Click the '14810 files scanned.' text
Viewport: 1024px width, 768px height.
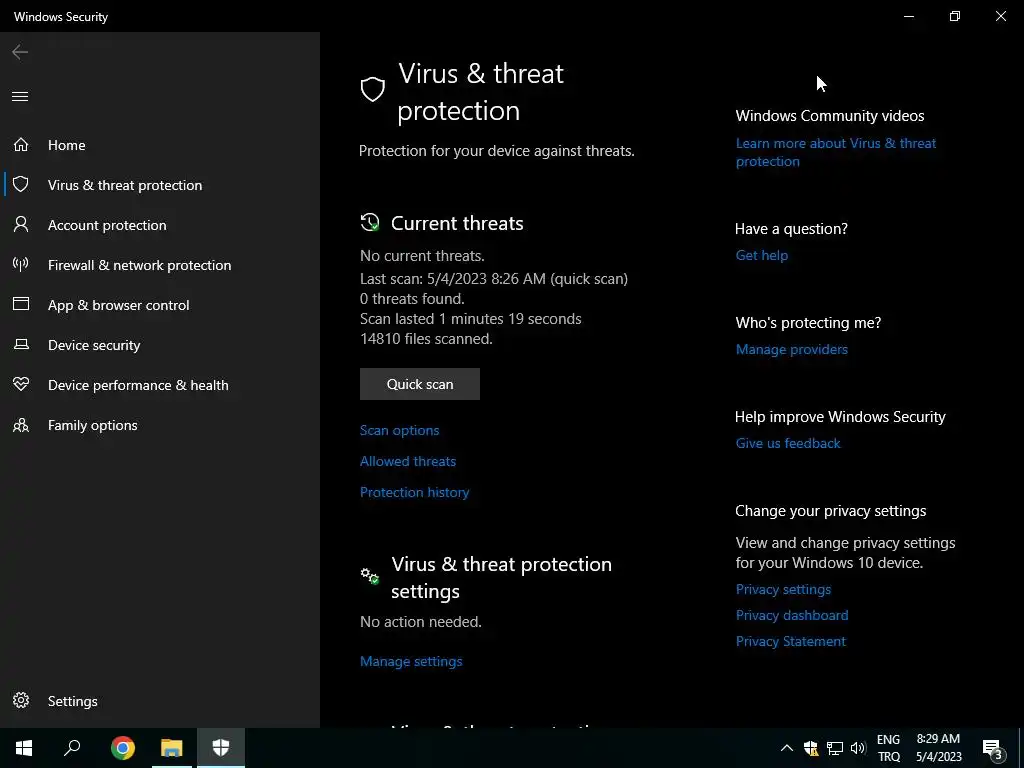pyautogui.click(x=426, y=339)
